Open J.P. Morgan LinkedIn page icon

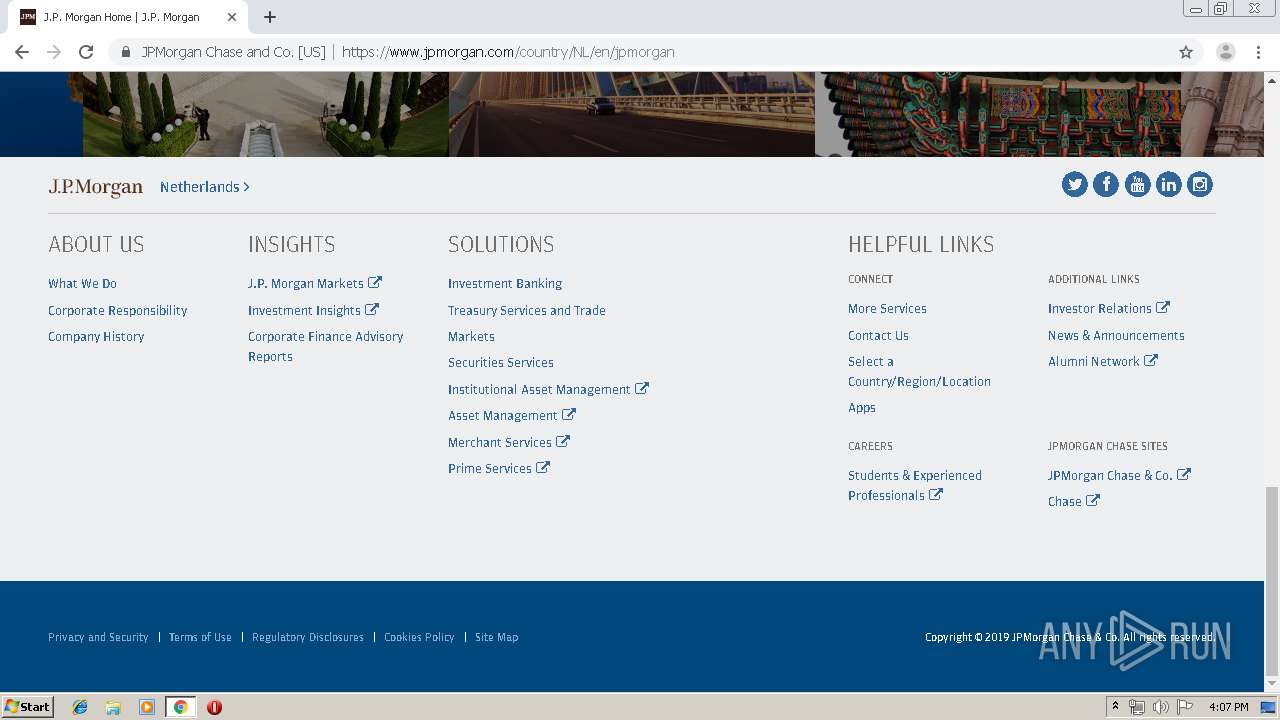point(1168,184)
